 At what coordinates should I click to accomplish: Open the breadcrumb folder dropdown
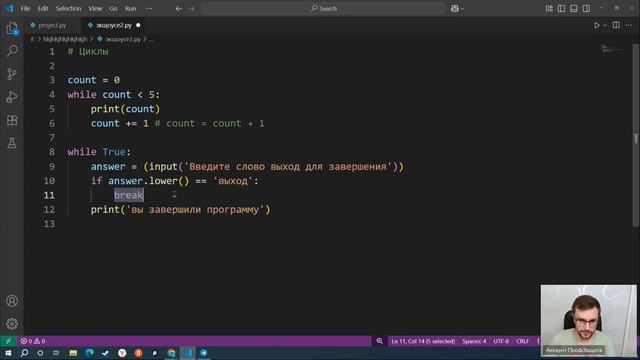65,39
